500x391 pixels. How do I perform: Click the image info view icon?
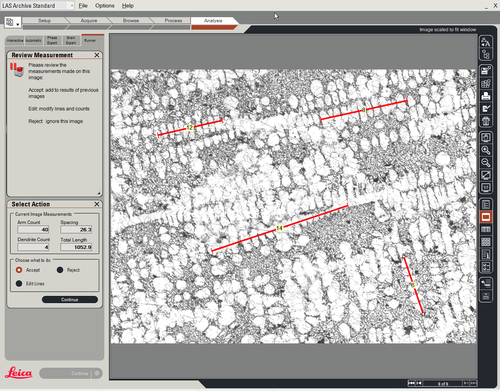coord(486,254)
